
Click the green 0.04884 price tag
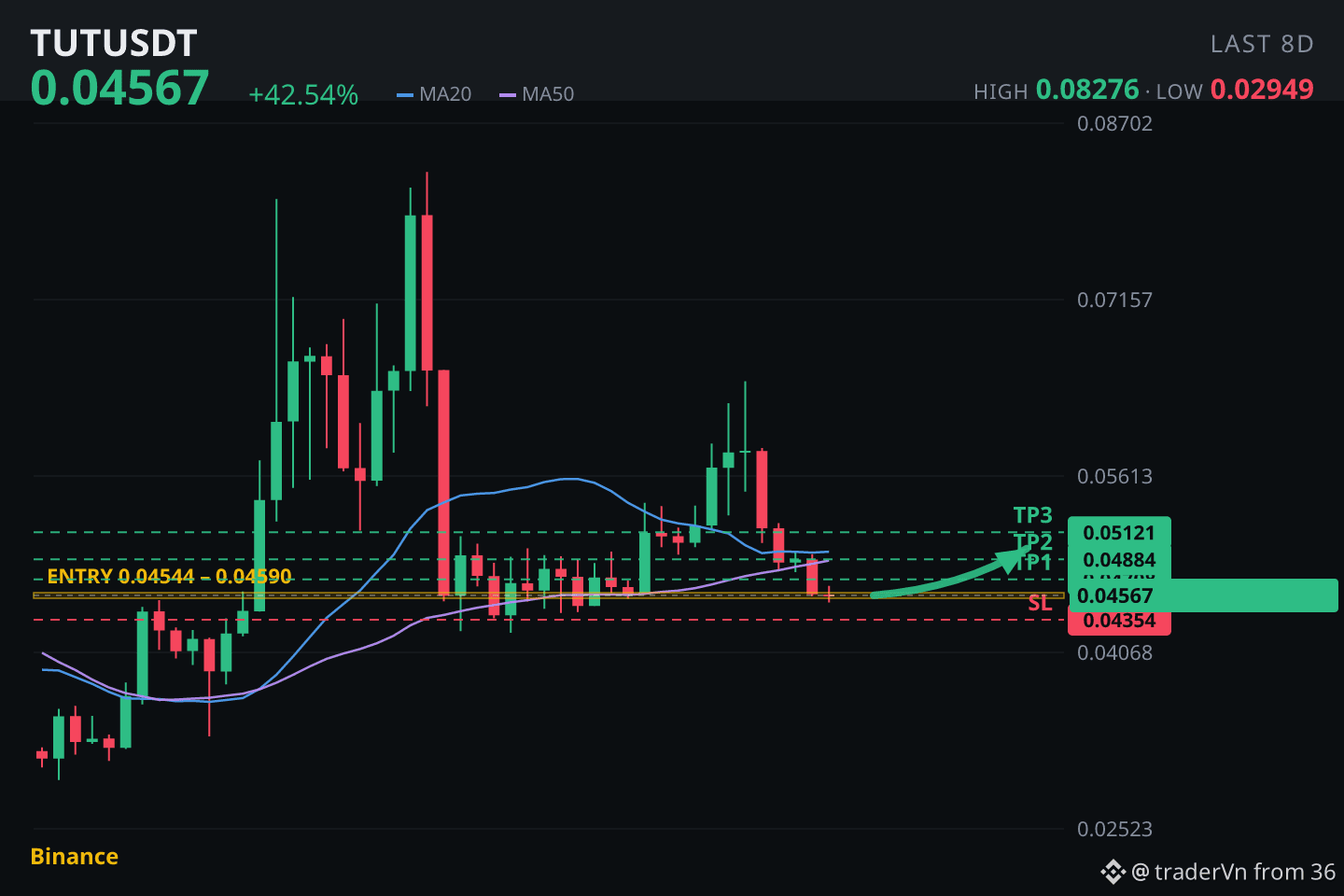[x=1119, y=560]
